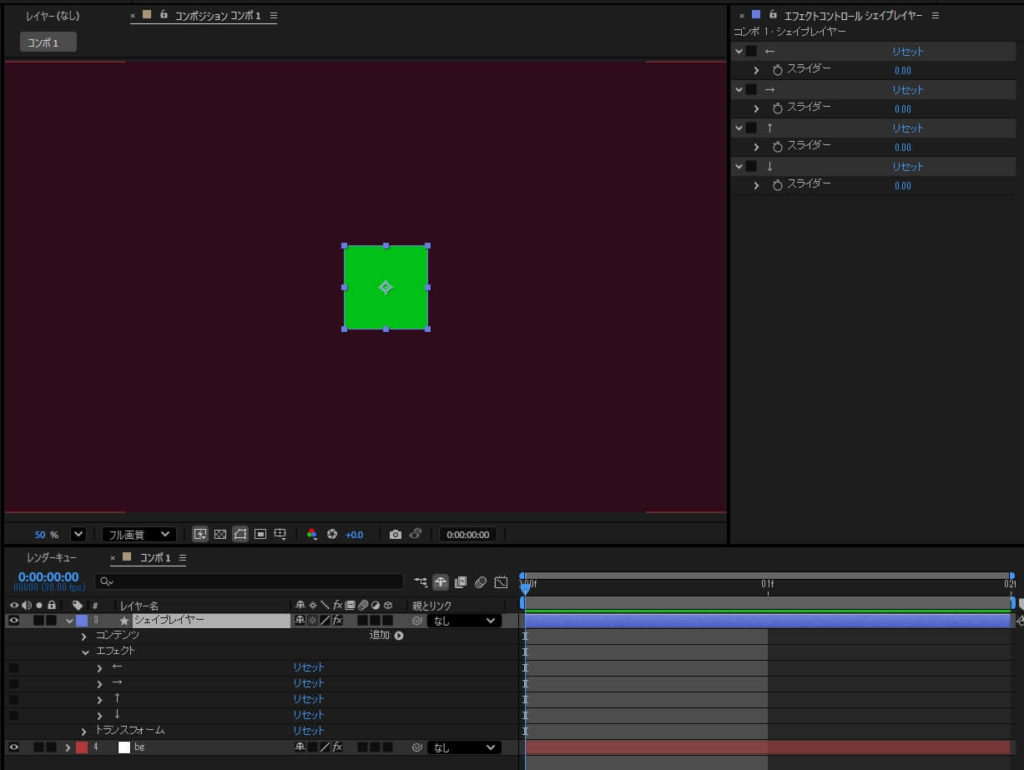The image size is (1024, 770).
Task: Expand the コンテンツ group in timeline
Action: [x=84, y=635]
